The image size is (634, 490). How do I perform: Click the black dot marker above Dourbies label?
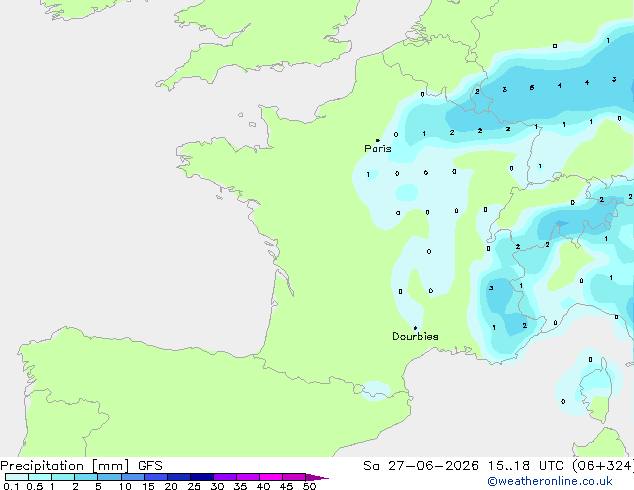pos(415,328)
